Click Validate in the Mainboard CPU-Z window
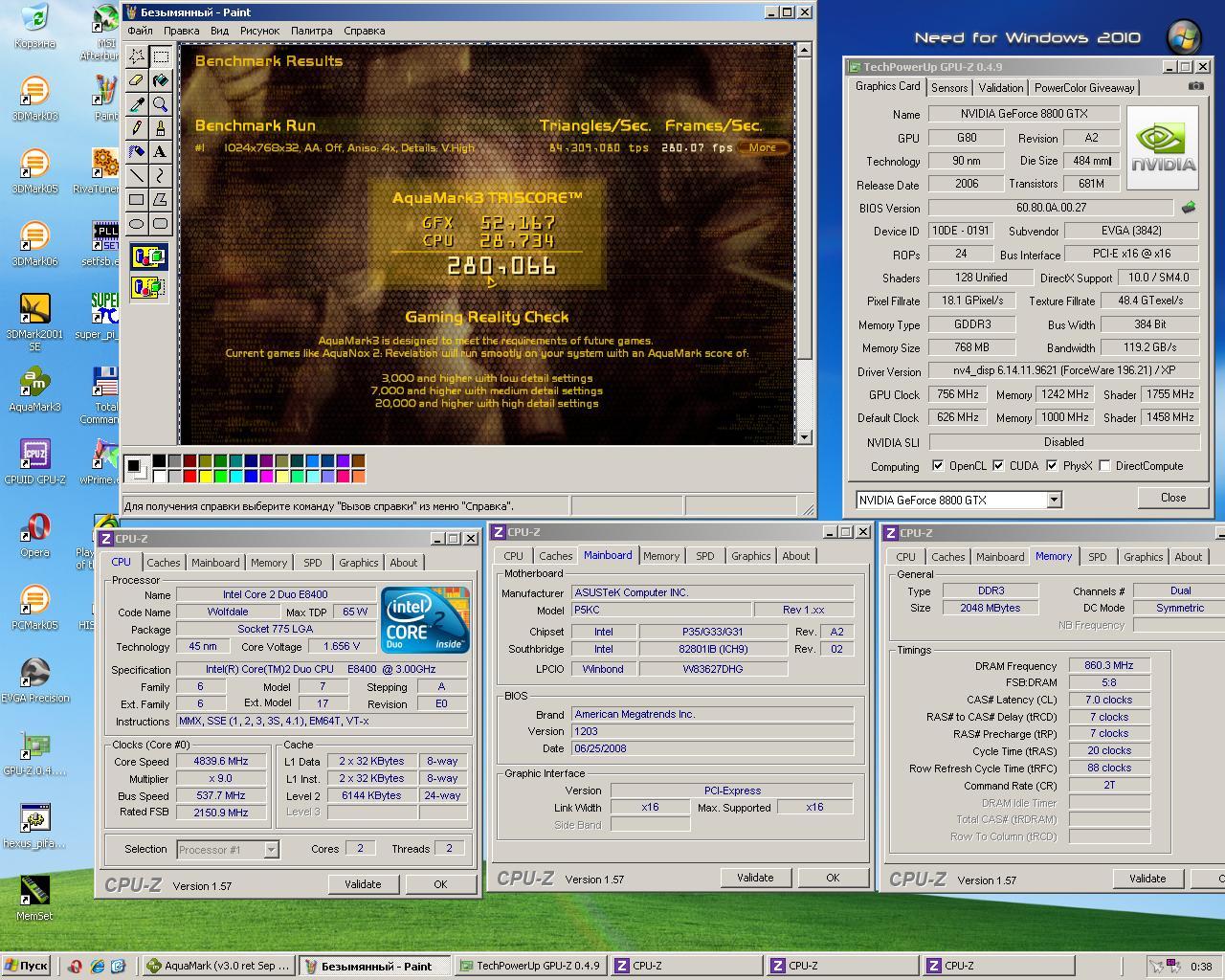Viewport: 1225px width, 980px height. [755, 878]
